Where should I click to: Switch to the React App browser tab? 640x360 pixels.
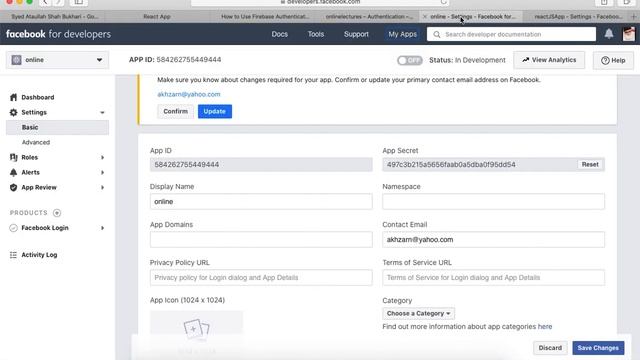(x=157, y=16)
